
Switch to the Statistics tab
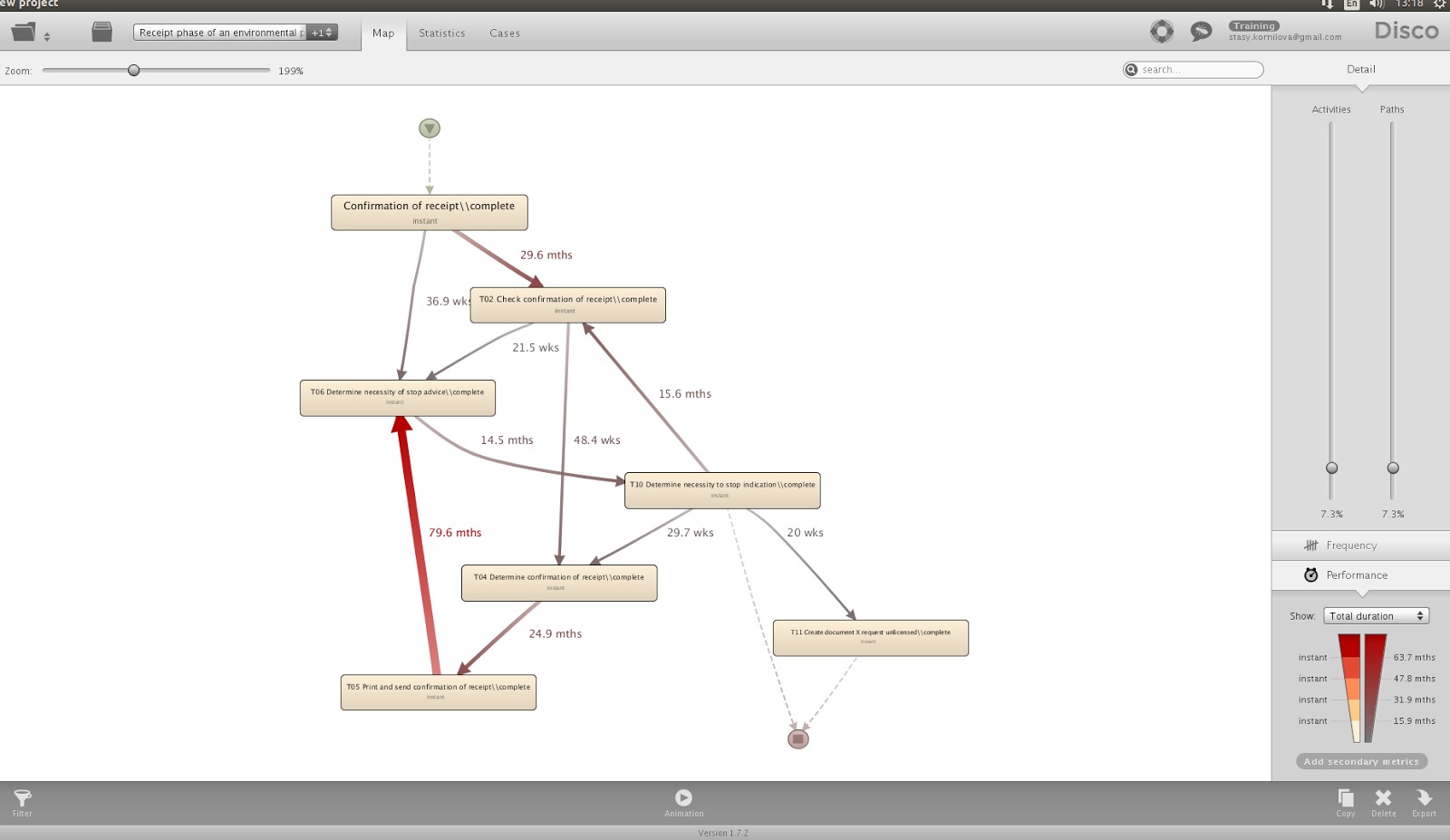point(441,33)
